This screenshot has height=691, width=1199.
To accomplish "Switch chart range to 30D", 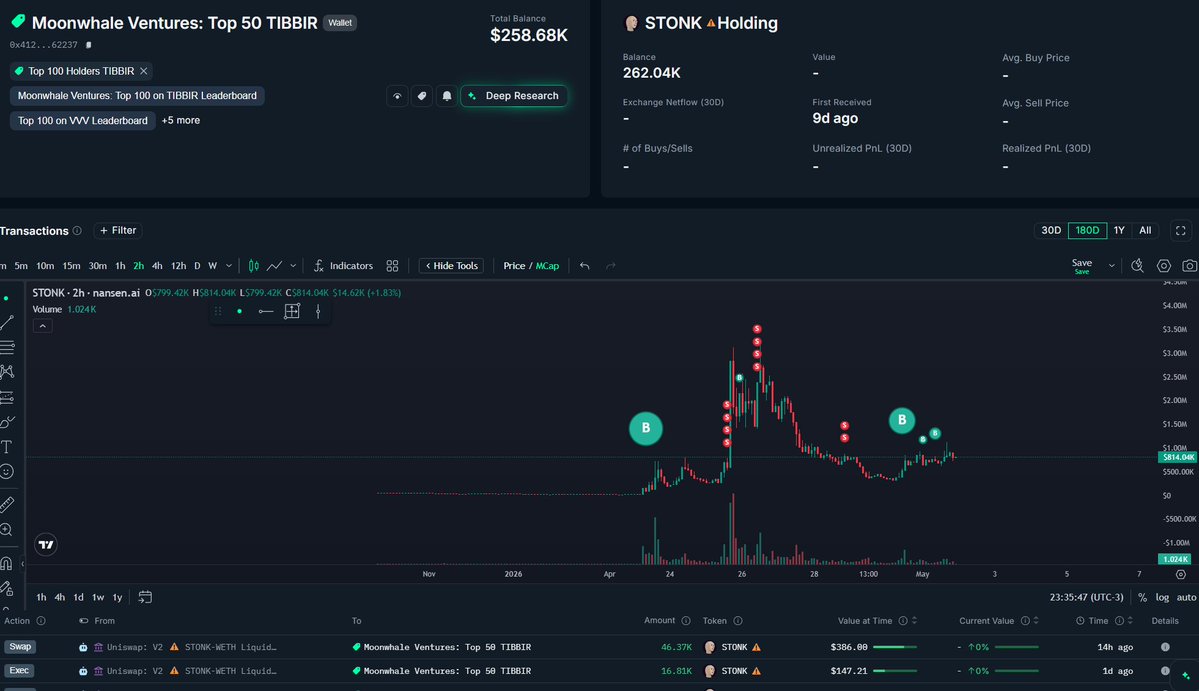I will tap(1051, 230).
